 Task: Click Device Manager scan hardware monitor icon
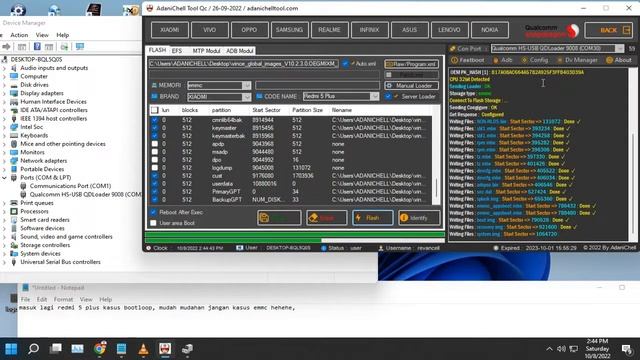(80, 47)
